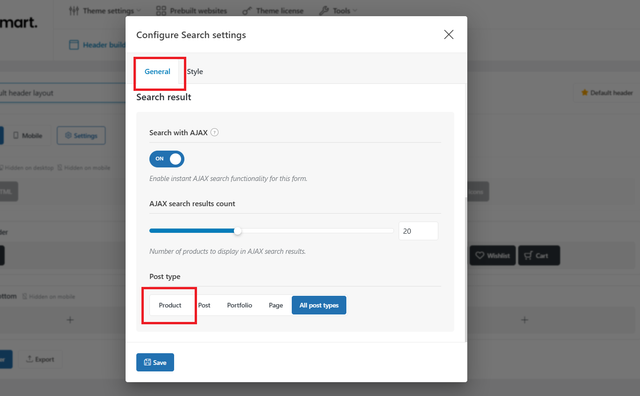
Task: Click the Wishlist header element
Action: 493,256
